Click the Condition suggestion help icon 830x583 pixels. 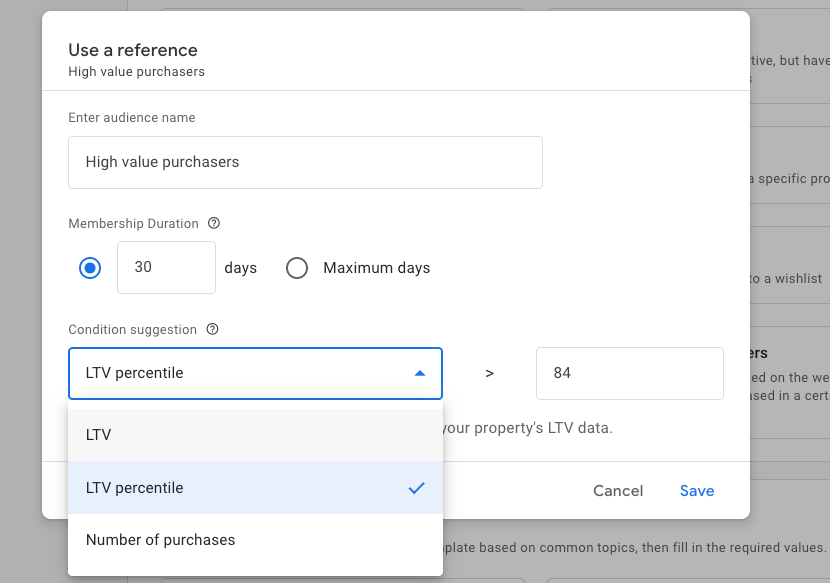click(212, 330)
